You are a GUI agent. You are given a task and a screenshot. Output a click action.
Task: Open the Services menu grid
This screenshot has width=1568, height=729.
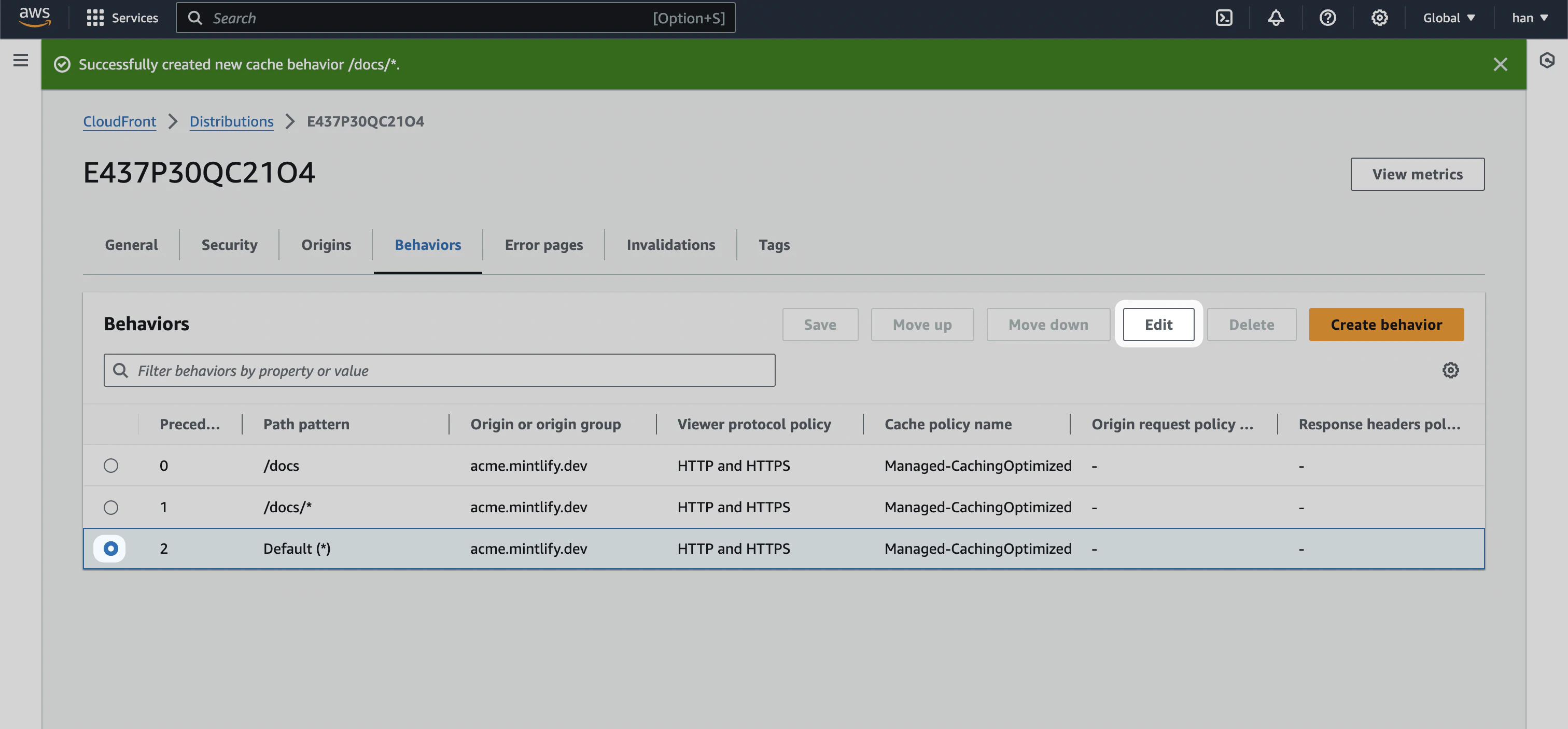pos(95,18)
